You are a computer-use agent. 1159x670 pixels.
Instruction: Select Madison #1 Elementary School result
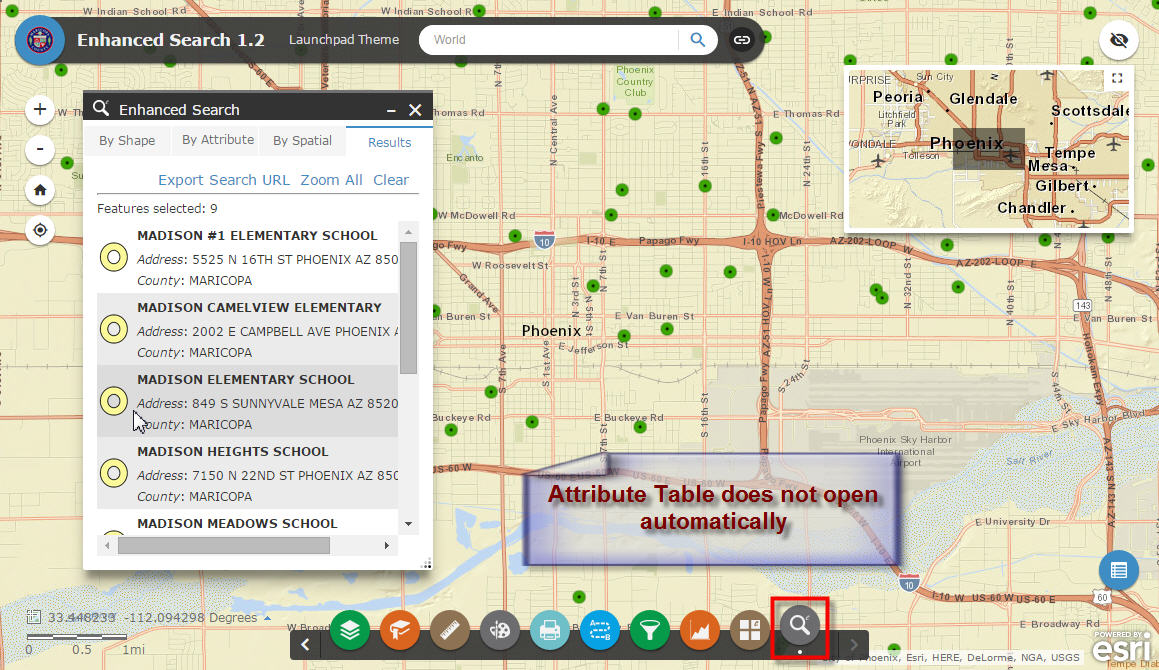pyautogui.click(x=248, y=257)
